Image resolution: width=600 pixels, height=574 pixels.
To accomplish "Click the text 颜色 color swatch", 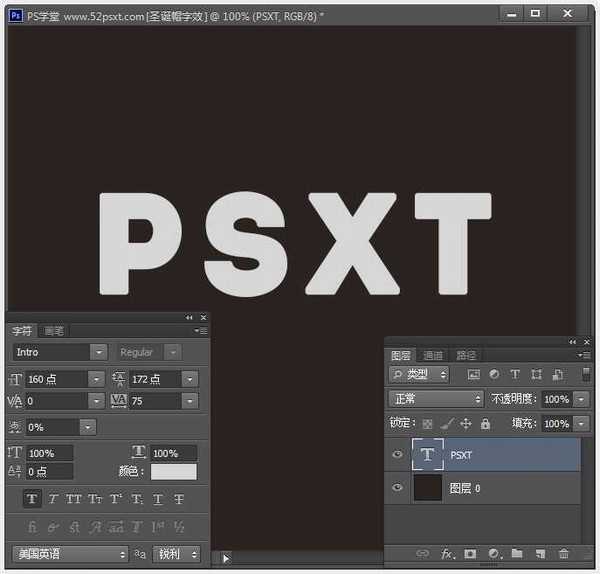I will pos(173,471).
